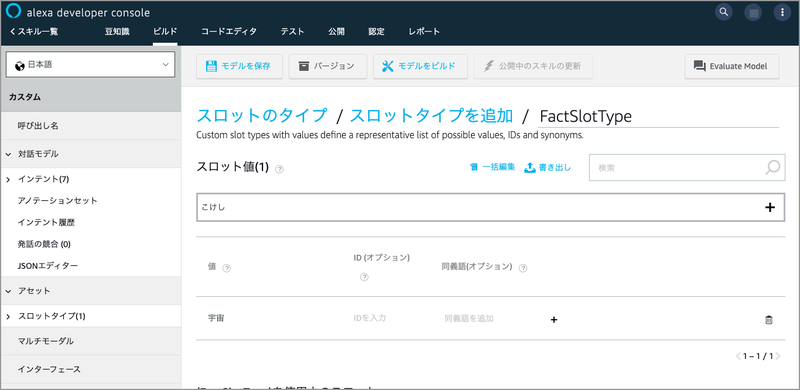The image size is (800, 390).
Task: Click 一括編集 bulk edit link
Action: pyautogui.click(x=492, y=167)
